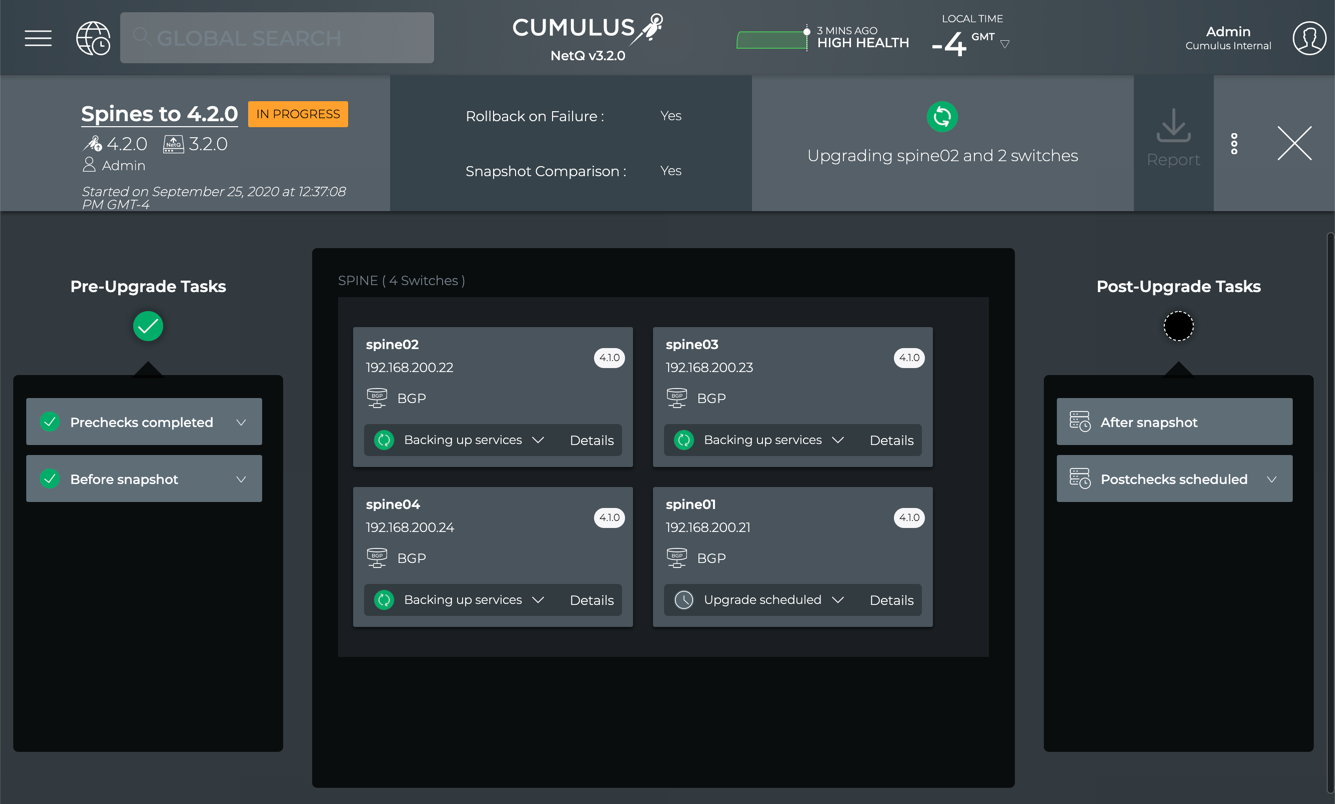Image resolution: width=1335 pixels, height=804 pixels.
Task: Expand the Prechecks completed chevron
Action: [x=241, y=422]
